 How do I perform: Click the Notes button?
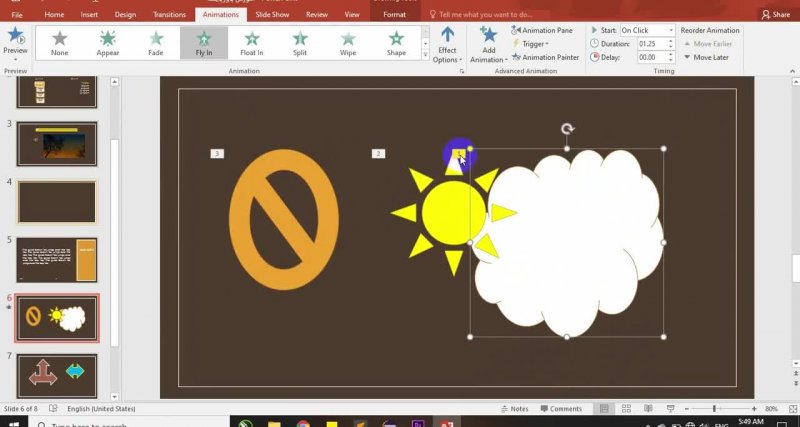click(515, 409)
